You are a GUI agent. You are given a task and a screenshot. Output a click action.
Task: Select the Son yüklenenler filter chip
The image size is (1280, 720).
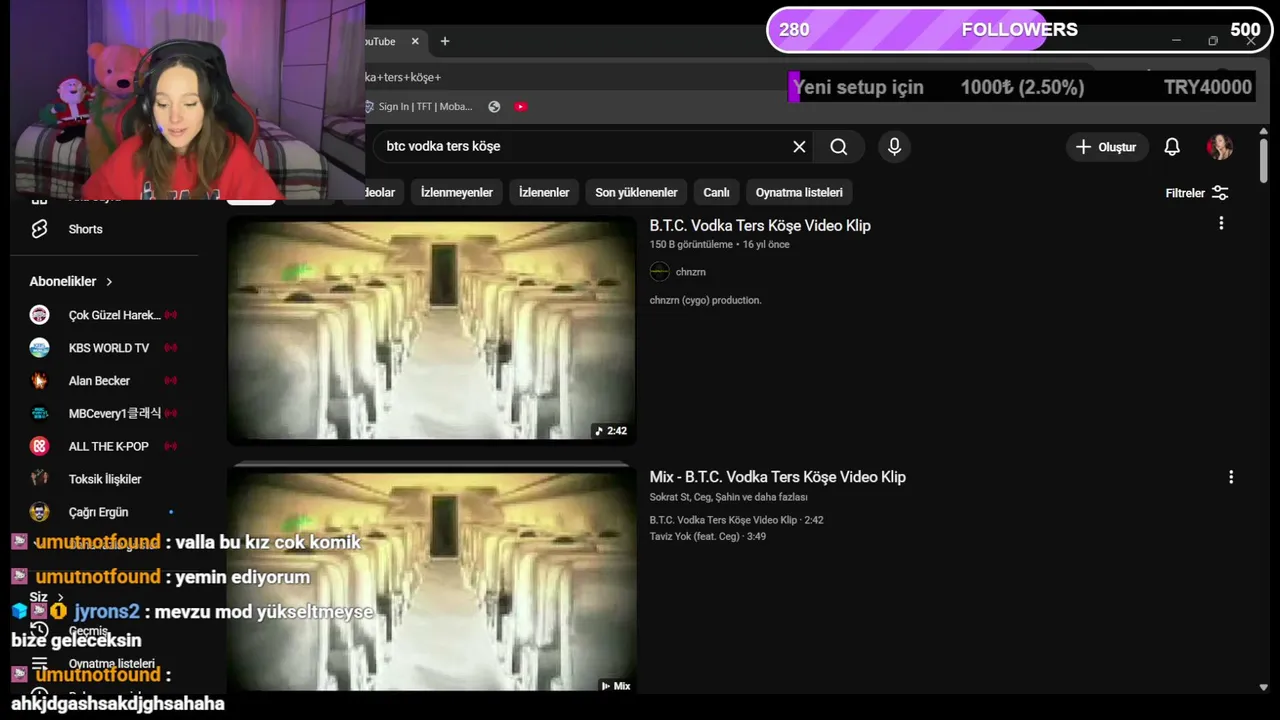coord(636,192)
